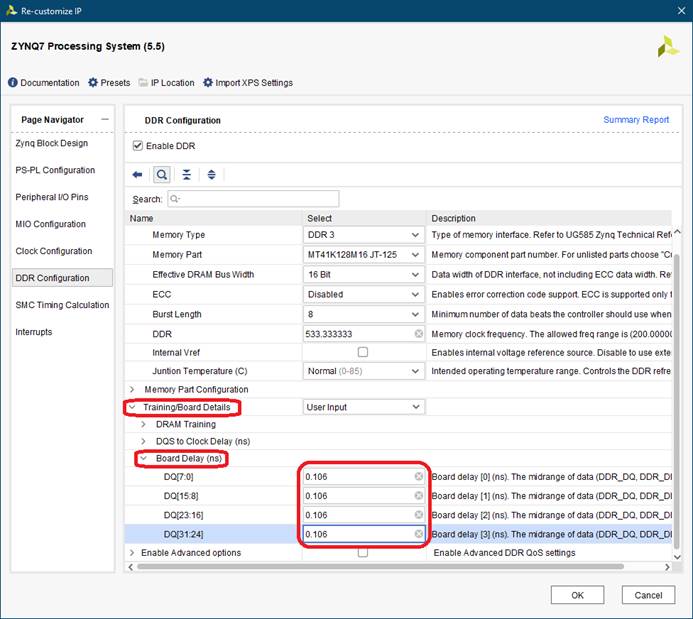
Task: Go to the MIO Configuration page
Action: pyautogui.click(x=51, y=224)
